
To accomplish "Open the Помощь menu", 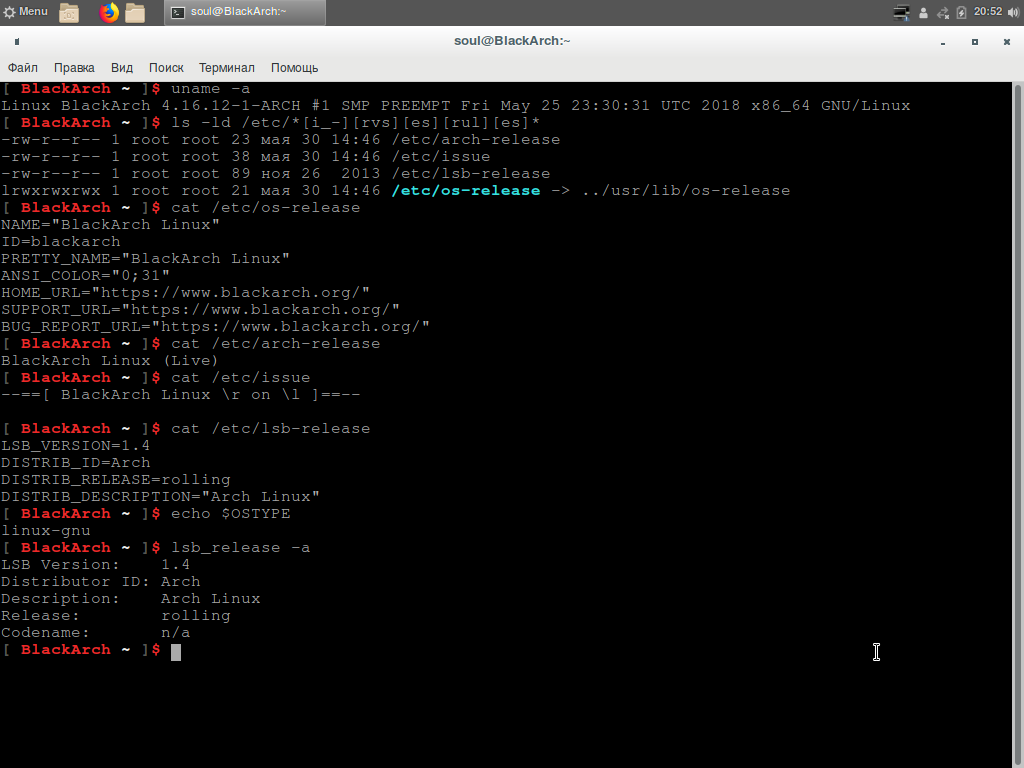I will (x=295, y=68).
